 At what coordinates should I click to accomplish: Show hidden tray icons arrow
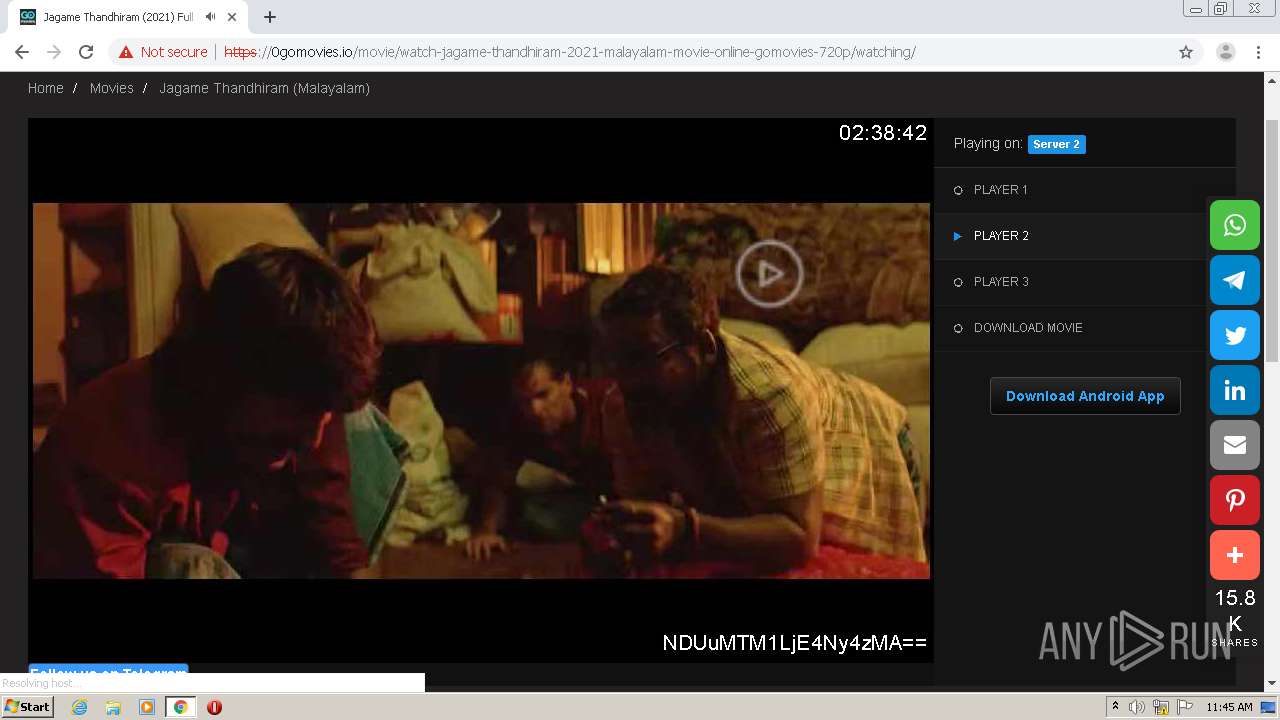pos(1115,707)
